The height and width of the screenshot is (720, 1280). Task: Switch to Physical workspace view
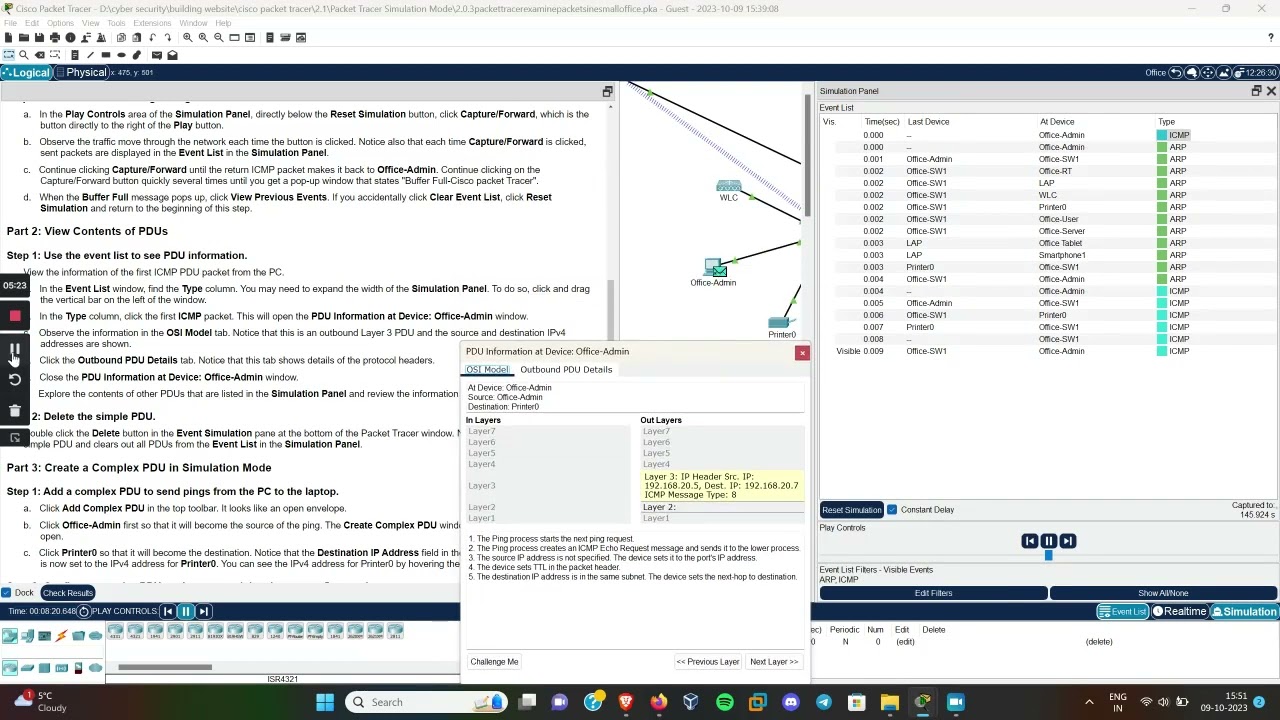coord(81,73)
